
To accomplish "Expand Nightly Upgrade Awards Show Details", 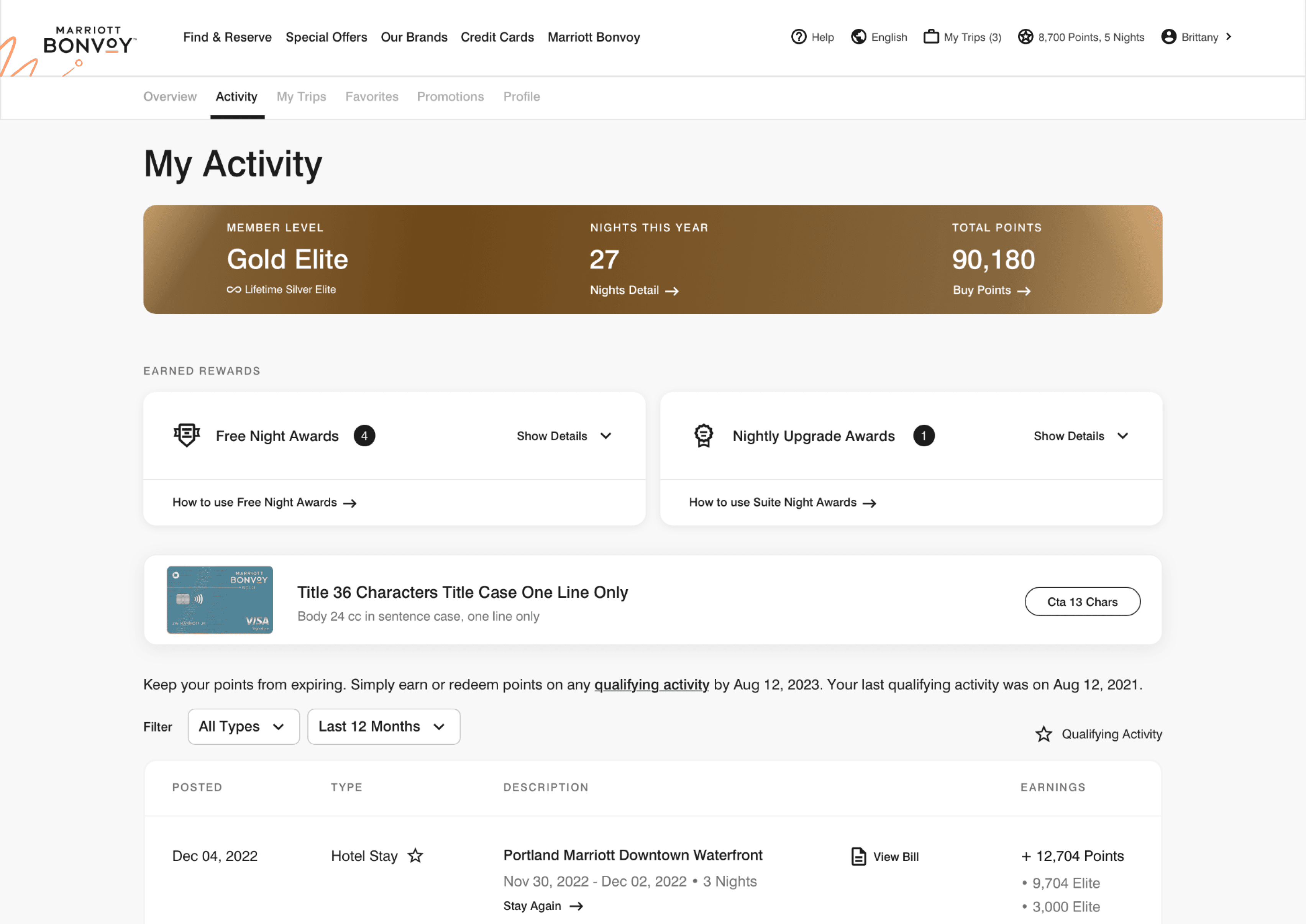I will [1081, 436].
